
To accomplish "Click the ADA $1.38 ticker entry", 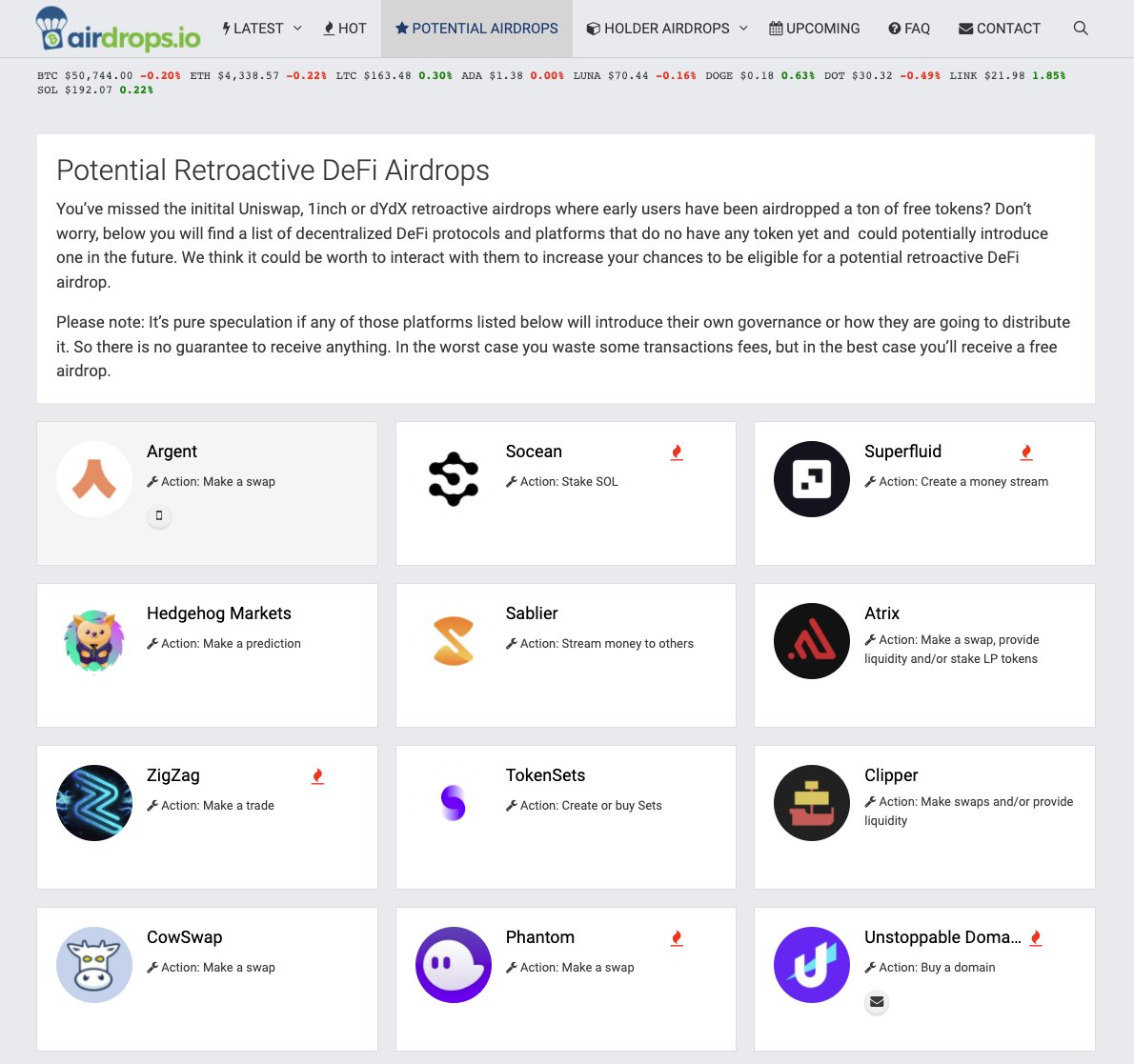I will pos(512,75).
